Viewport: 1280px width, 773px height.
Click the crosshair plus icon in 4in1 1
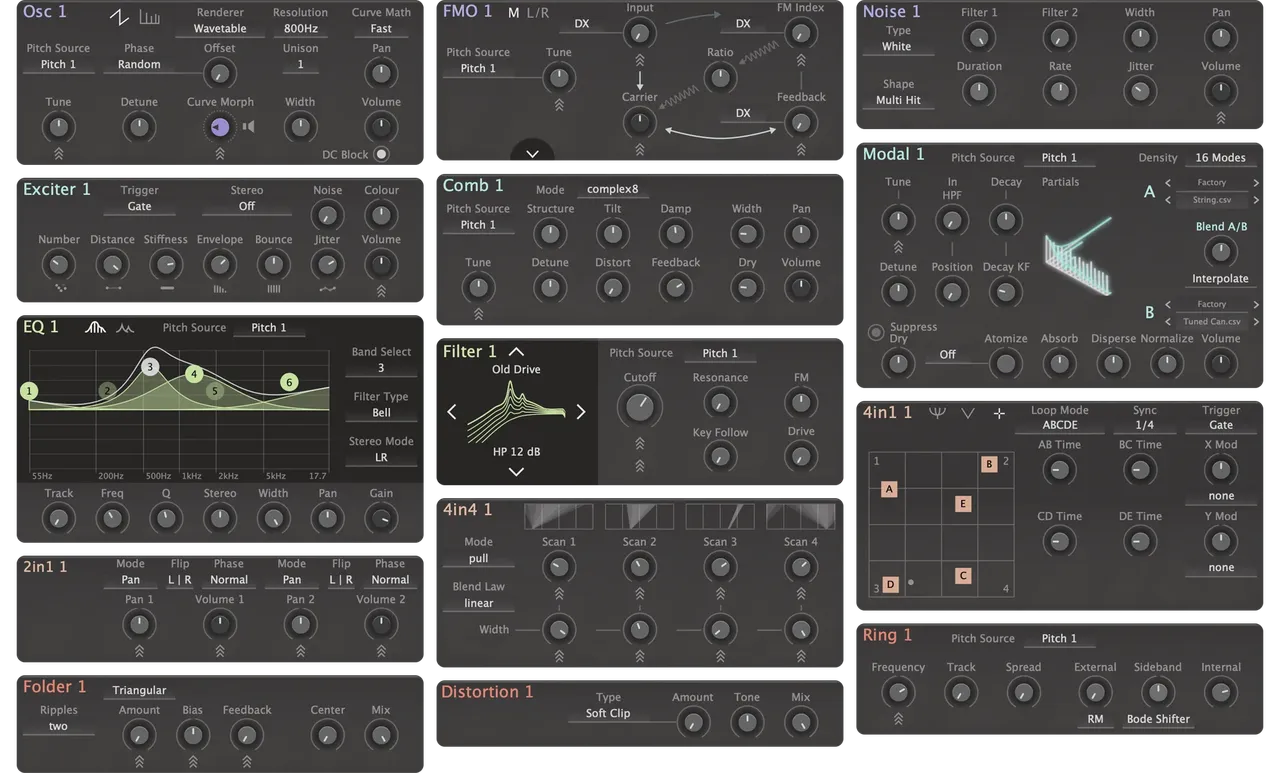pyautogui.click(x=998, y=413)
